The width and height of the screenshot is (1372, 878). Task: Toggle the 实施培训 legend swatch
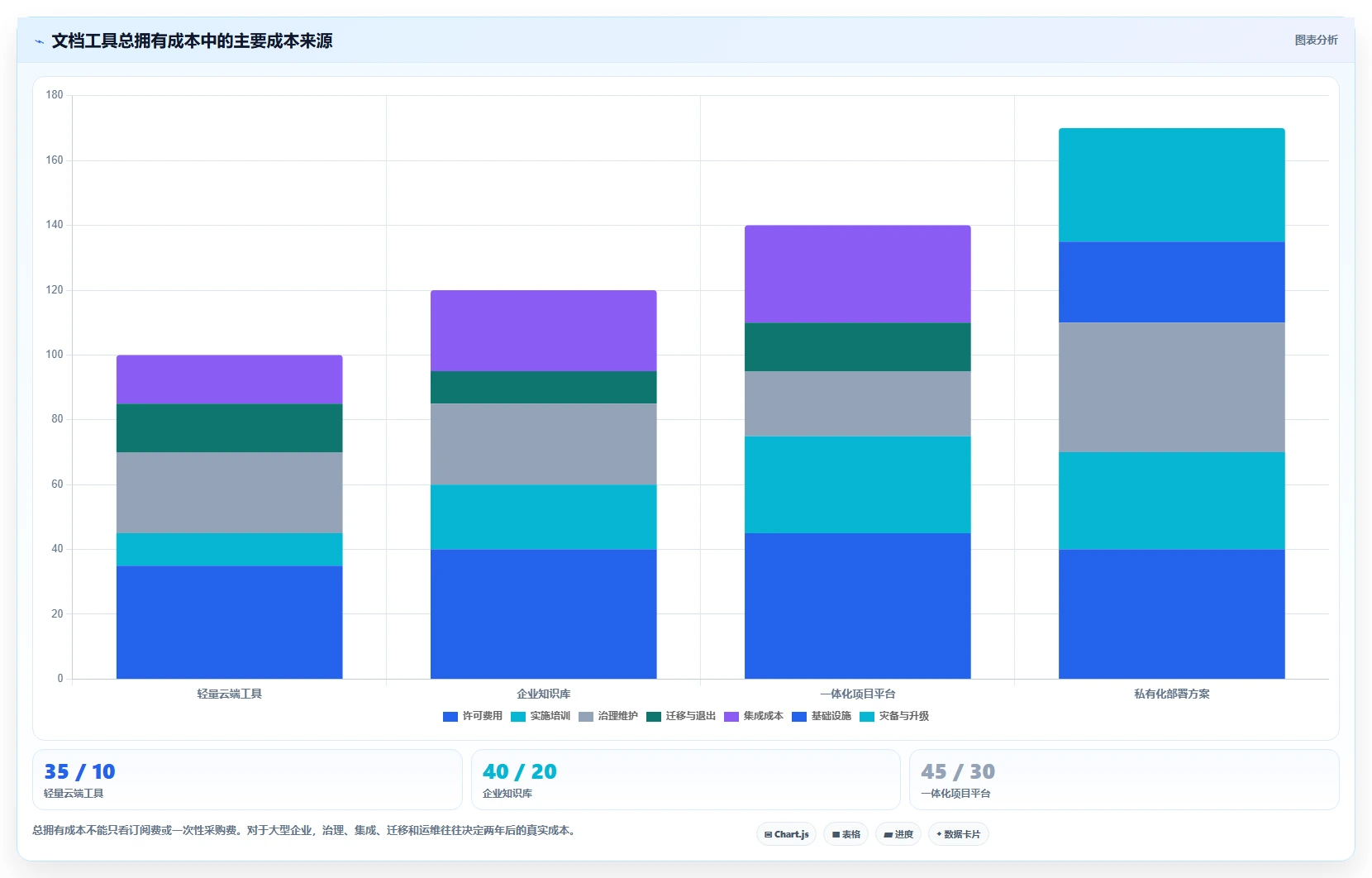[x=518, y=717]
